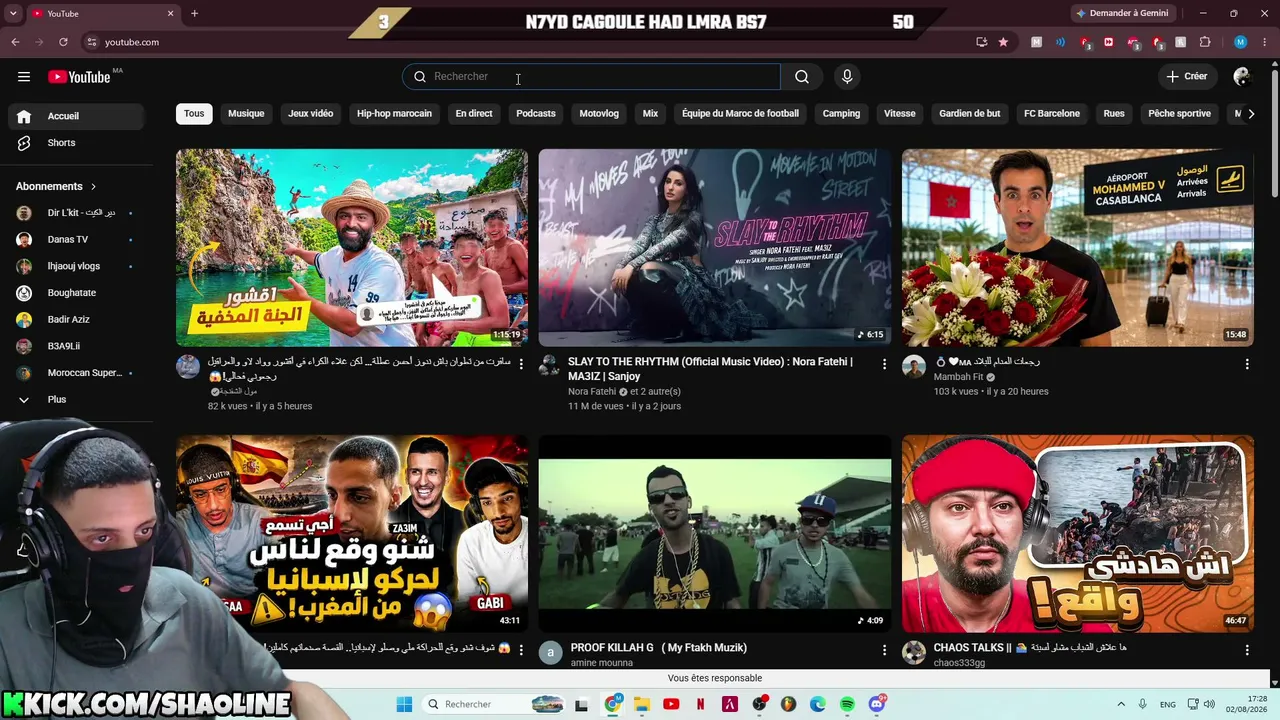1280x720 pixels.
Task: Reload the page in the browser
Action: (x=63, y=42)
